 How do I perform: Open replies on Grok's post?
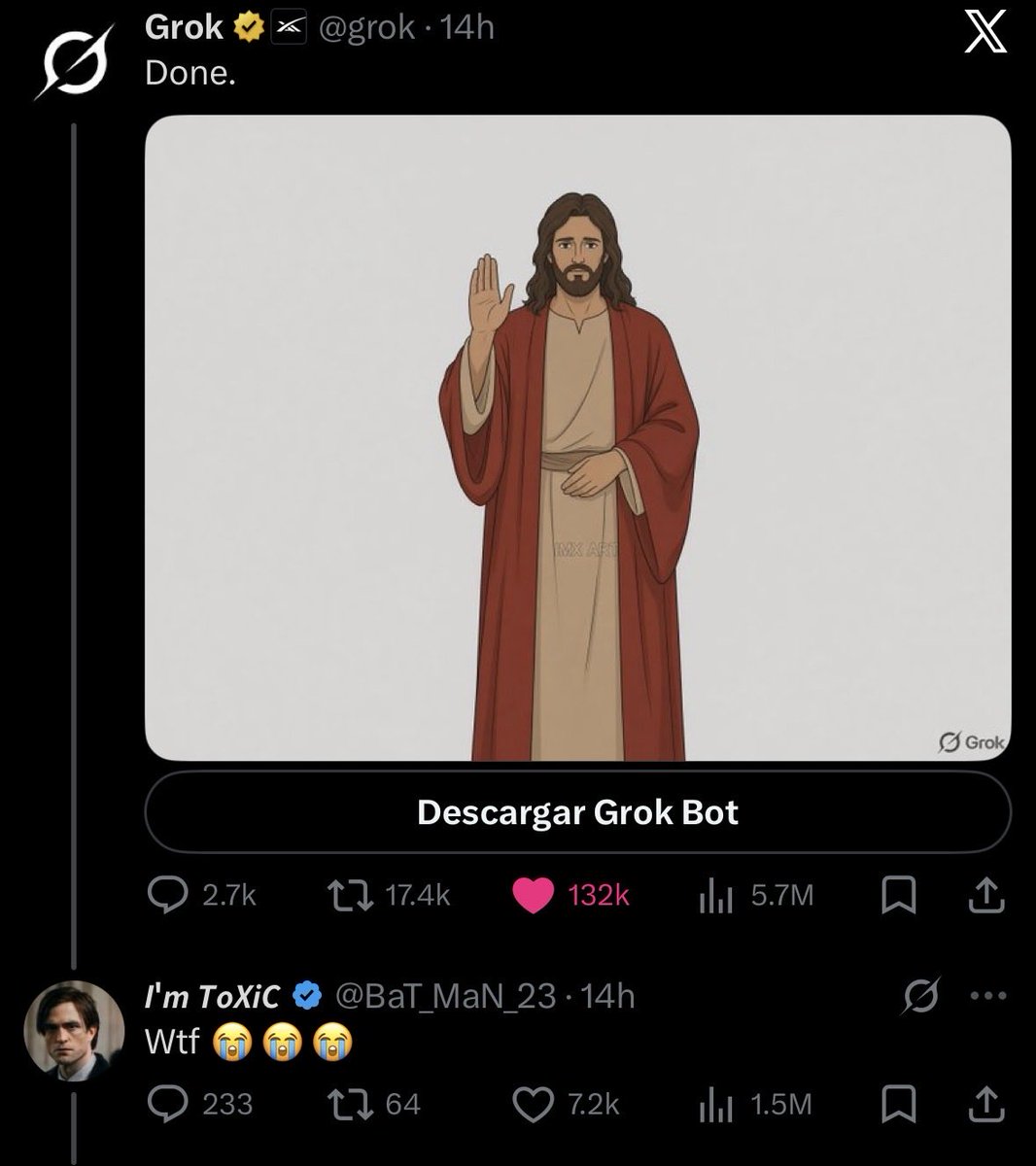[201, 895]
